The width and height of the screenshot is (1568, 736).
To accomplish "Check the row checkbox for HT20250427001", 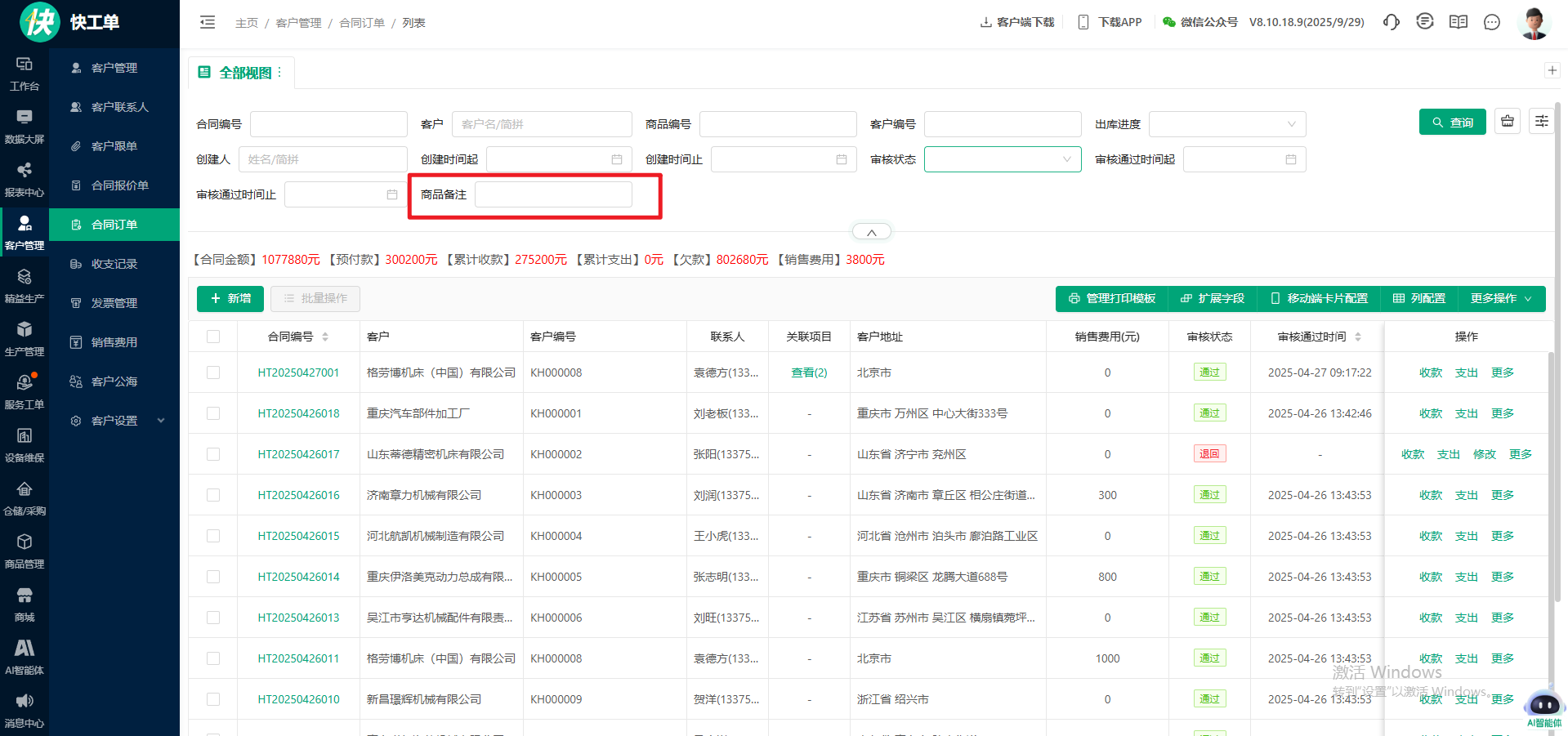I will point(213,372).
